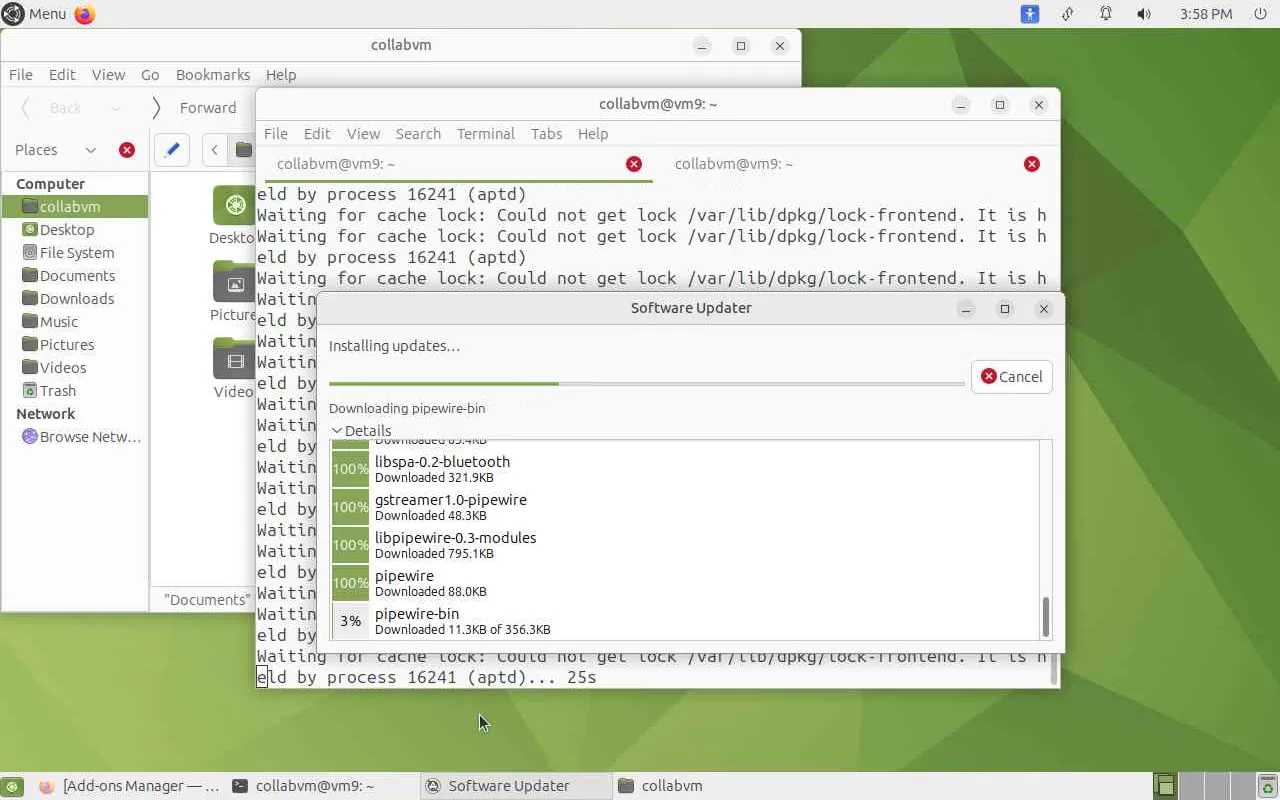Close the first terminal tab collabvm@vm9

[634, 164]
